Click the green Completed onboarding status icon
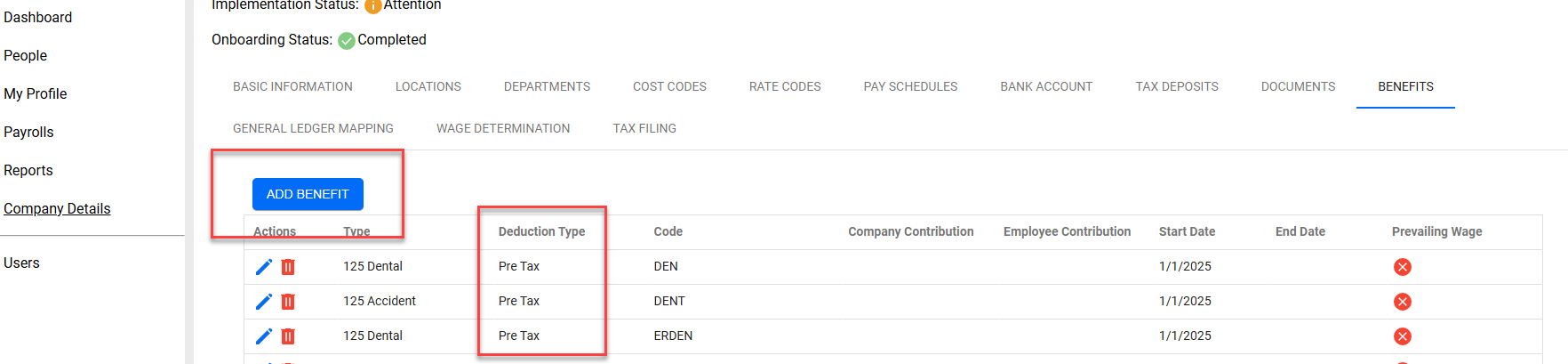This screenshot has width=1568, height=364. (x=347, y=40)
